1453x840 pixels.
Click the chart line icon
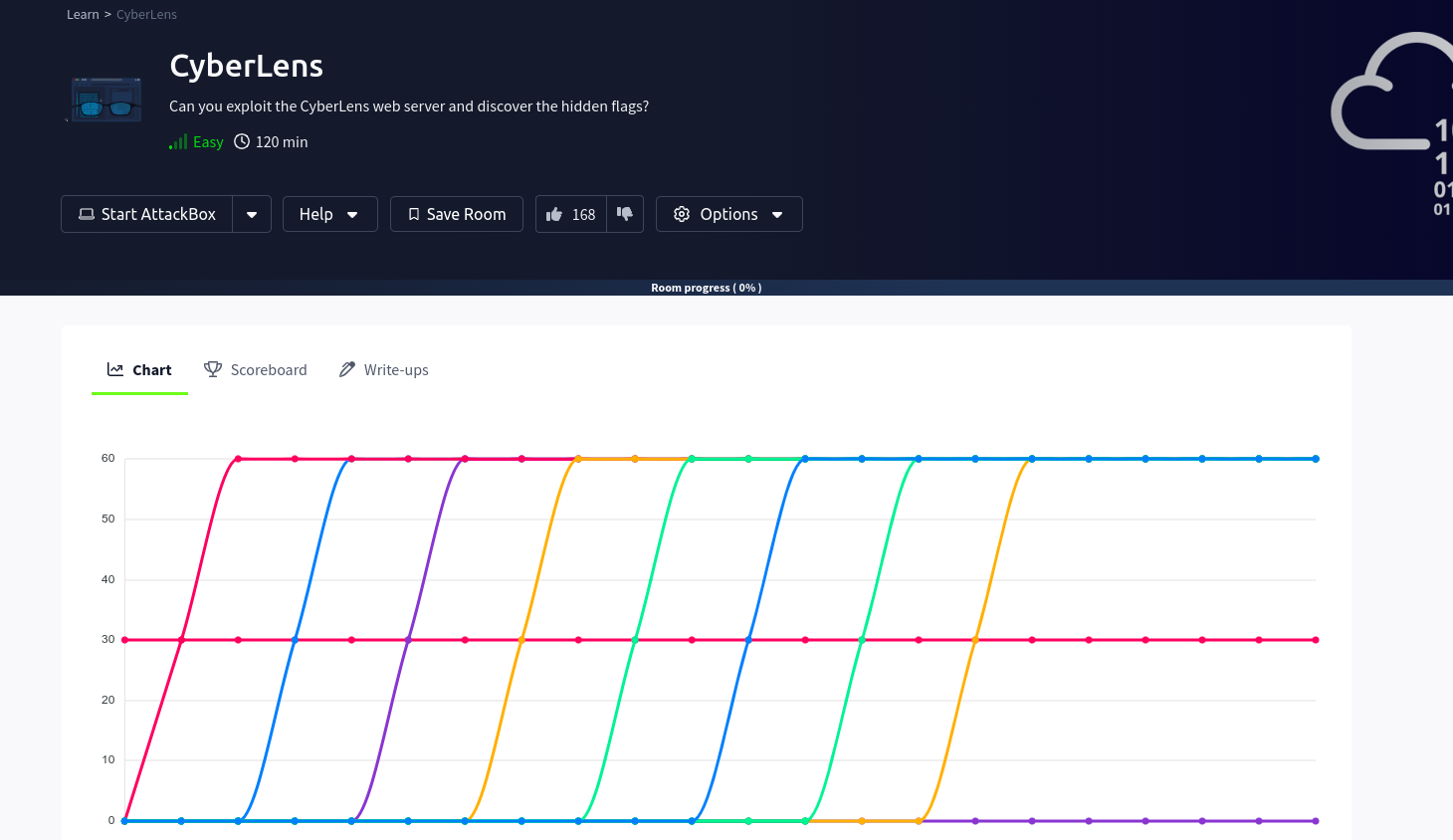tap(115, 369)
